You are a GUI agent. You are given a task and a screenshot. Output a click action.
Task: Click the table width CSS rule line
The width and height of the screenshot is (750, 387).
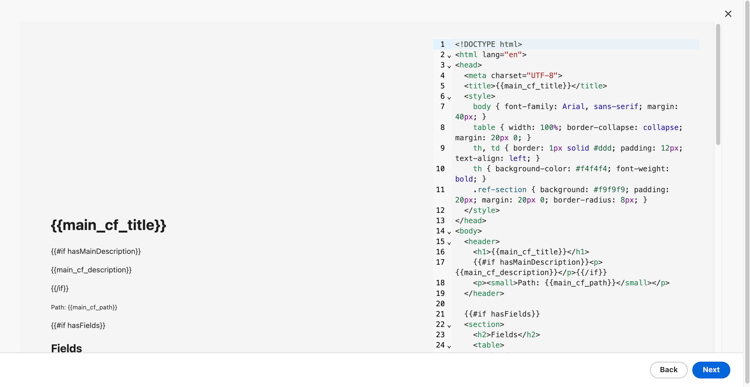(569, 133)
